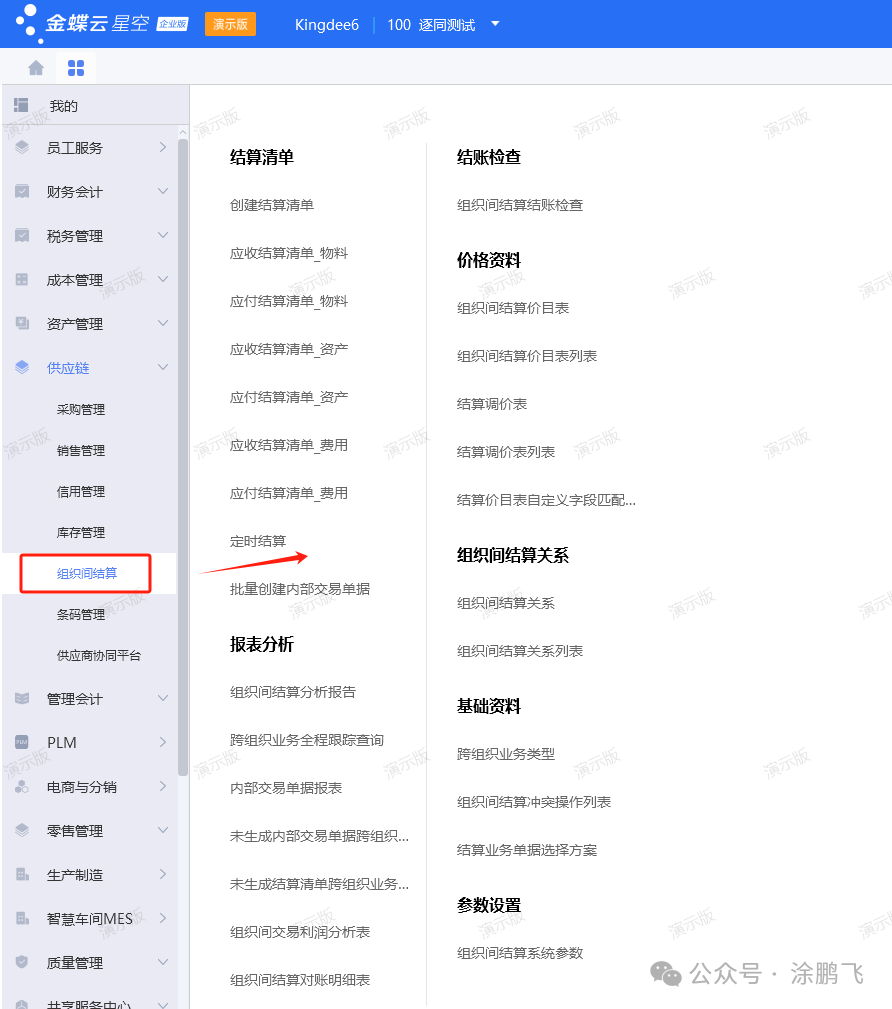The width and height of the screenshot is (892, 1009).
Task: Expand the 管理会计 menu chevron
Action: point(163,699)
